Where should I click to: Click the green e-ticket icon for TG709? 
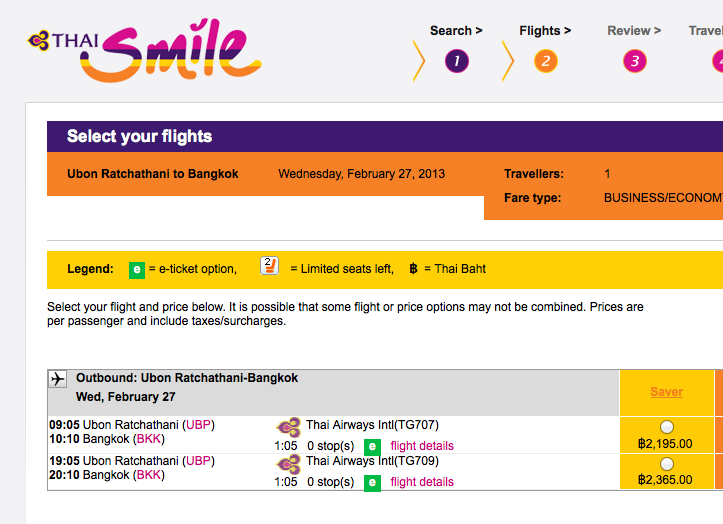click(x=372, y=482)
